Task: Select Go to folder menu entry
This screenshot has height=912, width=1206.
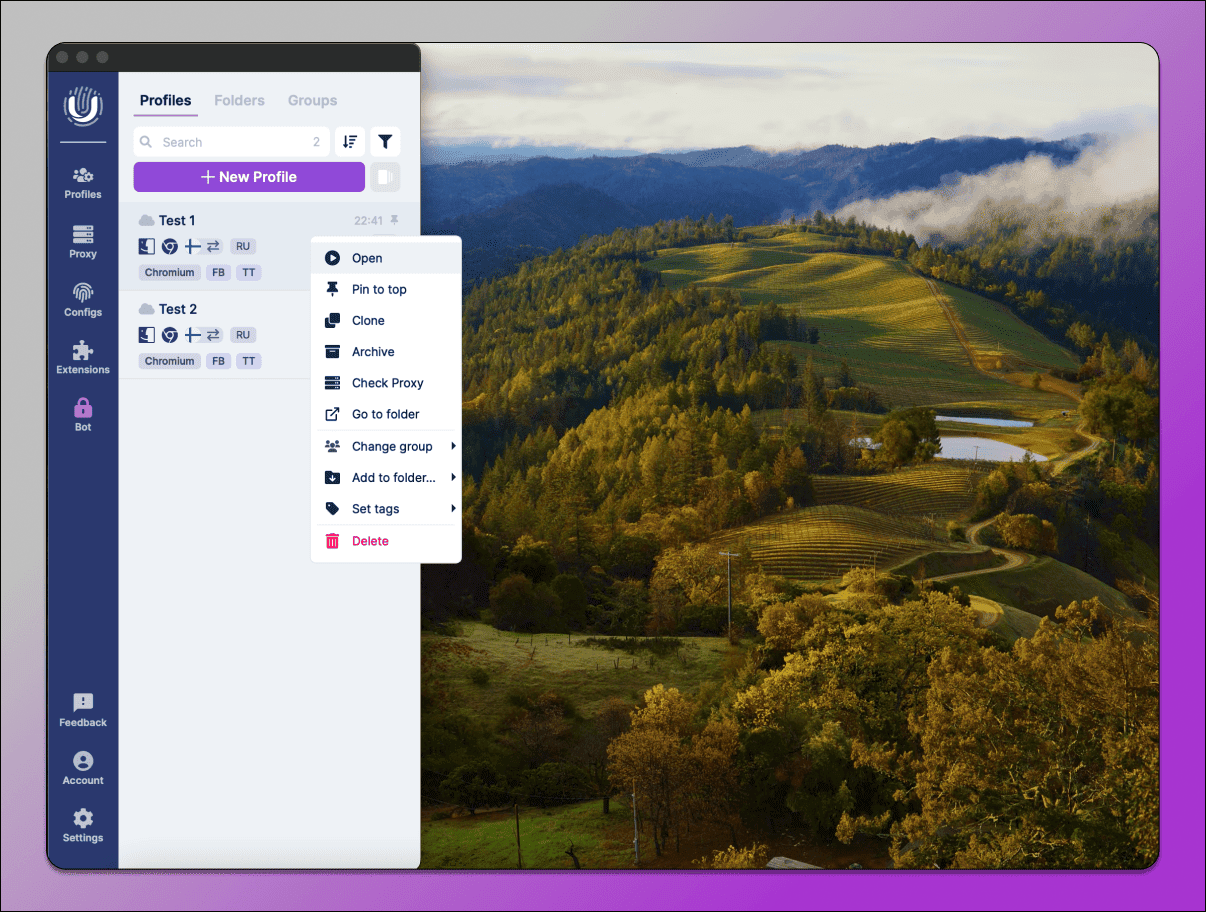Action: (x=386, y=414)
